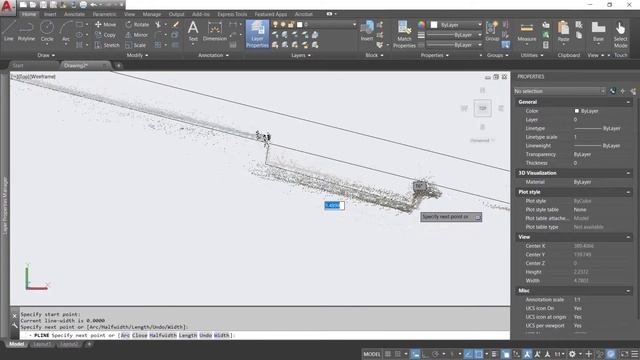Toggle lineweight display in status bar
This screenshot has height=360, width=640.
494,354
